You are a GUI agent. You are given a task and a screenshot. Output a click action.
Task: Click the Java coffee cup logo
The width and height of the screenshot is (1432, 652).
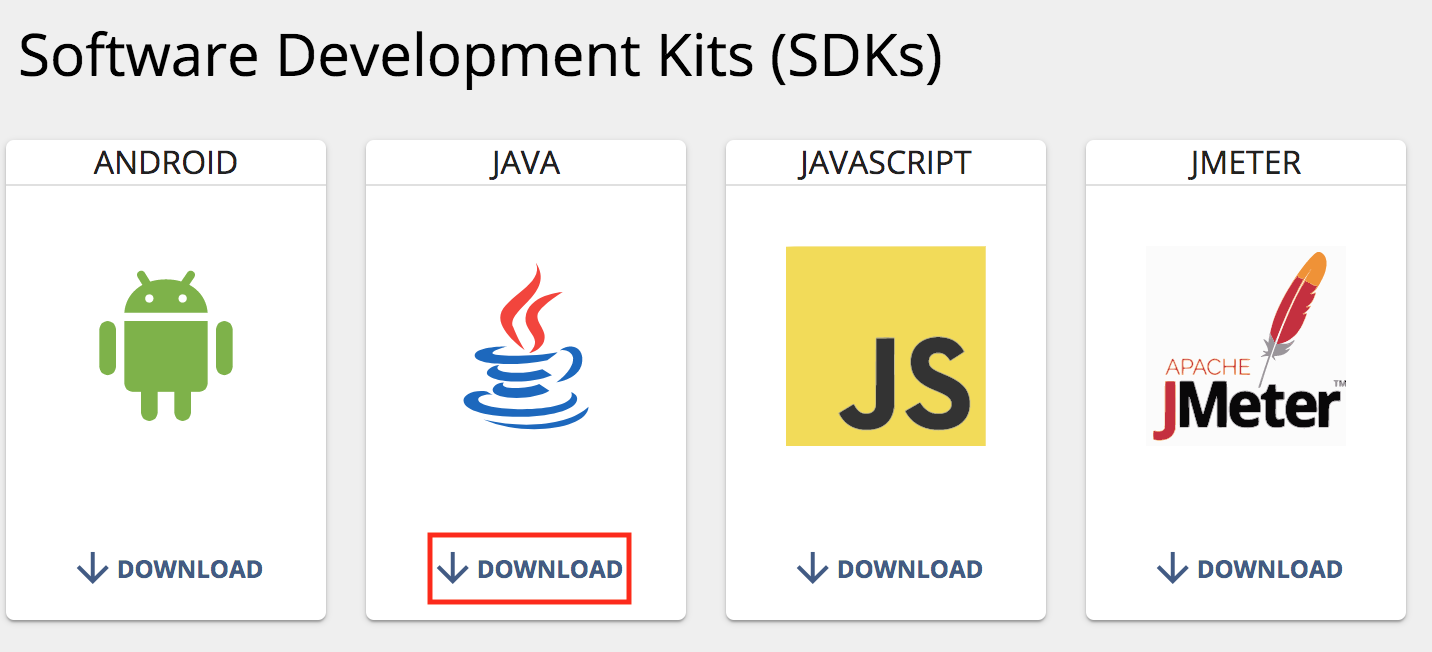tap(526, 346)
